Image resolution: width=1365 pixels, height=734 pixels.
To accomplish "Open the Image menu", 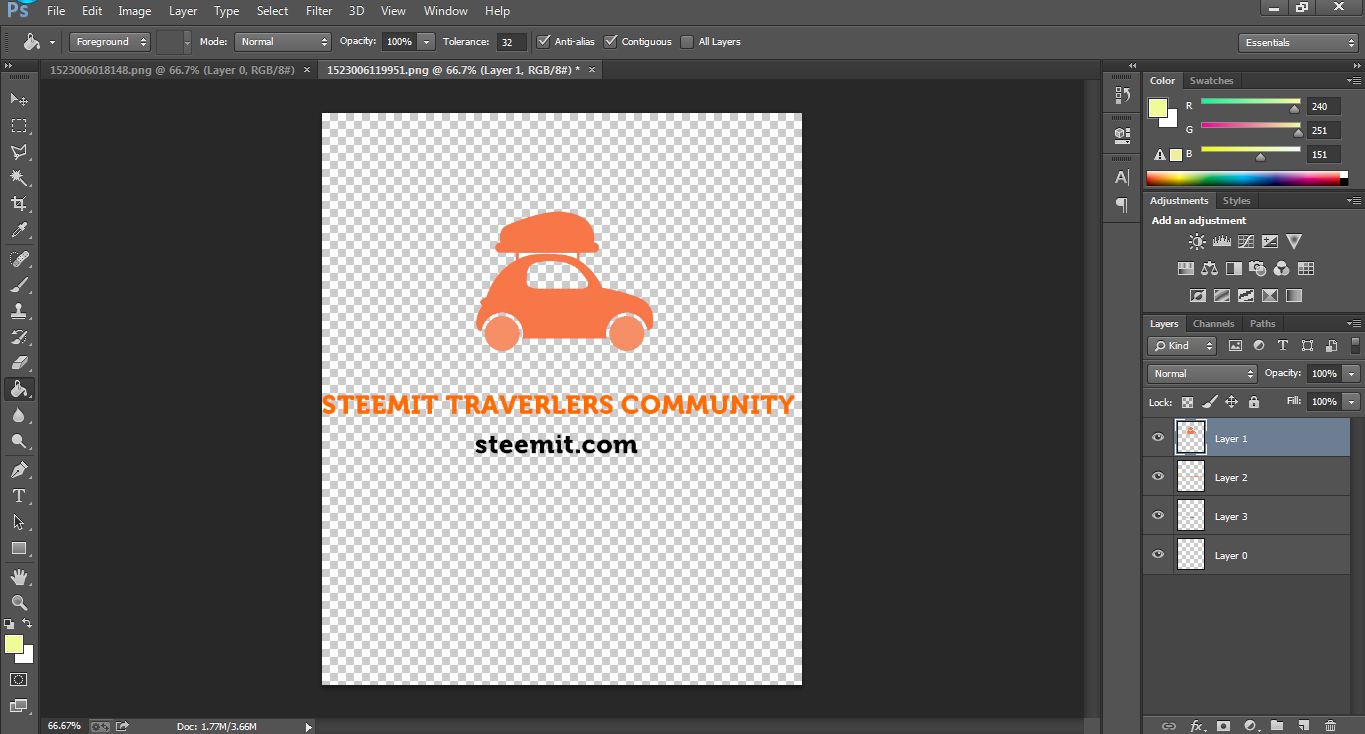I will 135,11.
